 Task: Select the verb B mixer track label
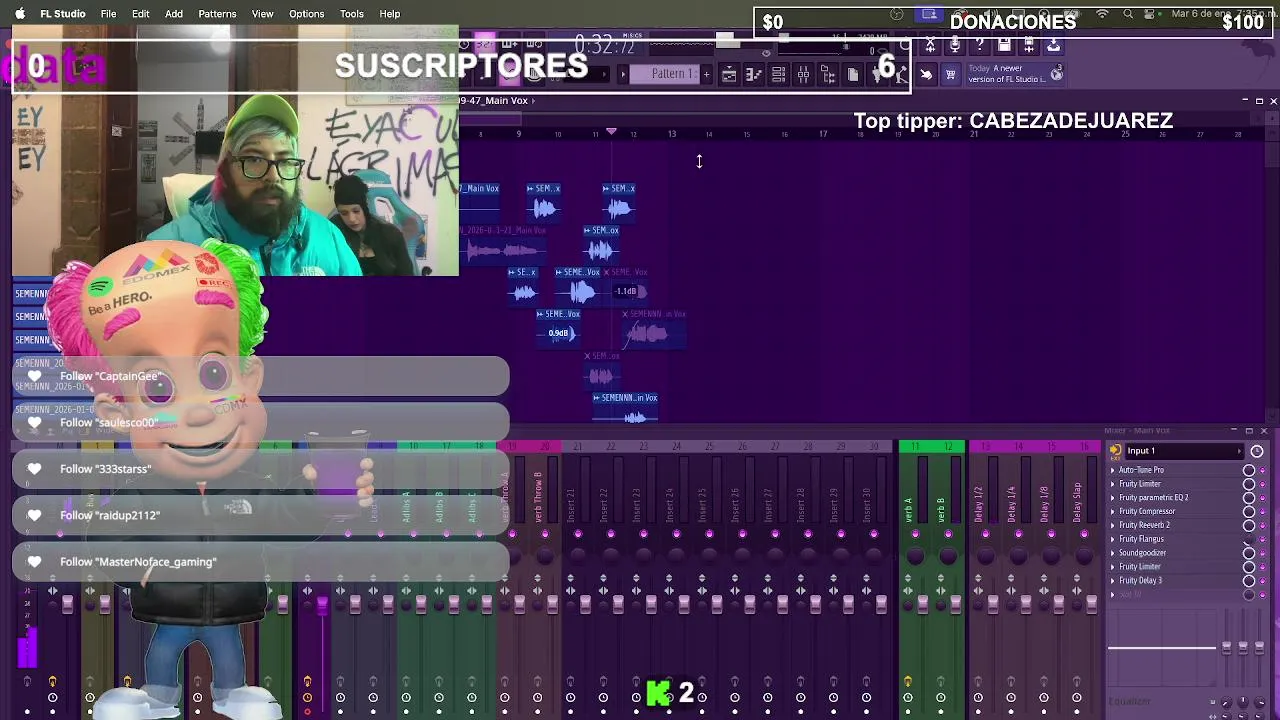(x=941, y=508)
